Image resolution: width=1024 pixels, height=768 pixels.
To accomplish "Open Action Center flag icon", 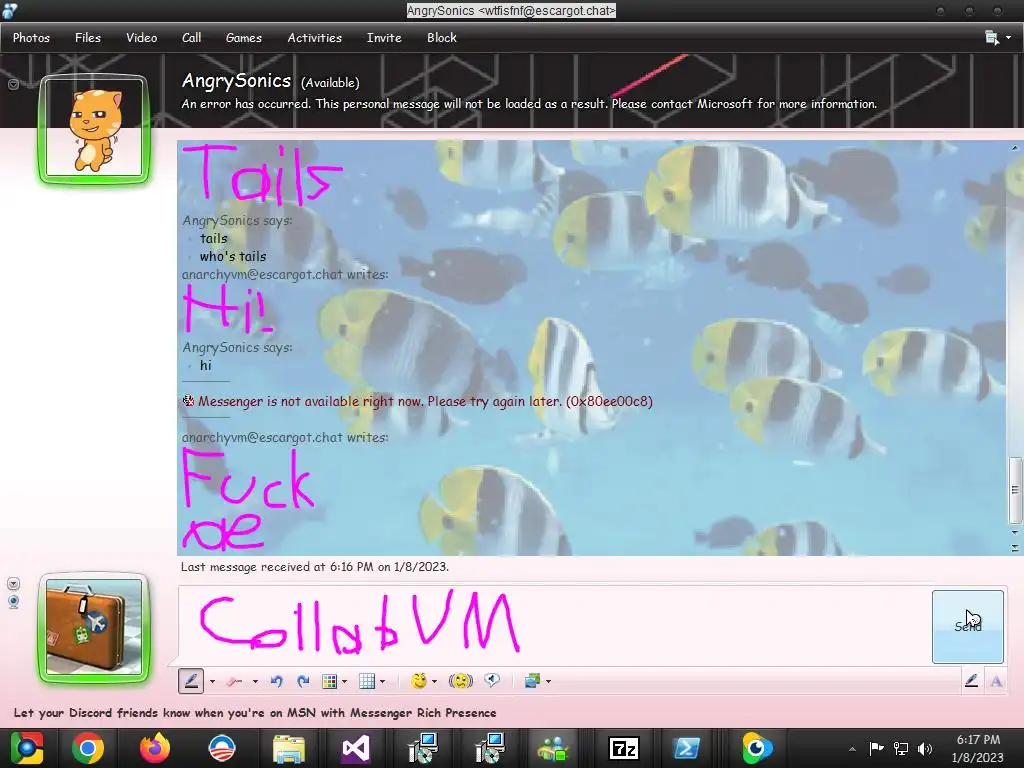I will point(876,748).
